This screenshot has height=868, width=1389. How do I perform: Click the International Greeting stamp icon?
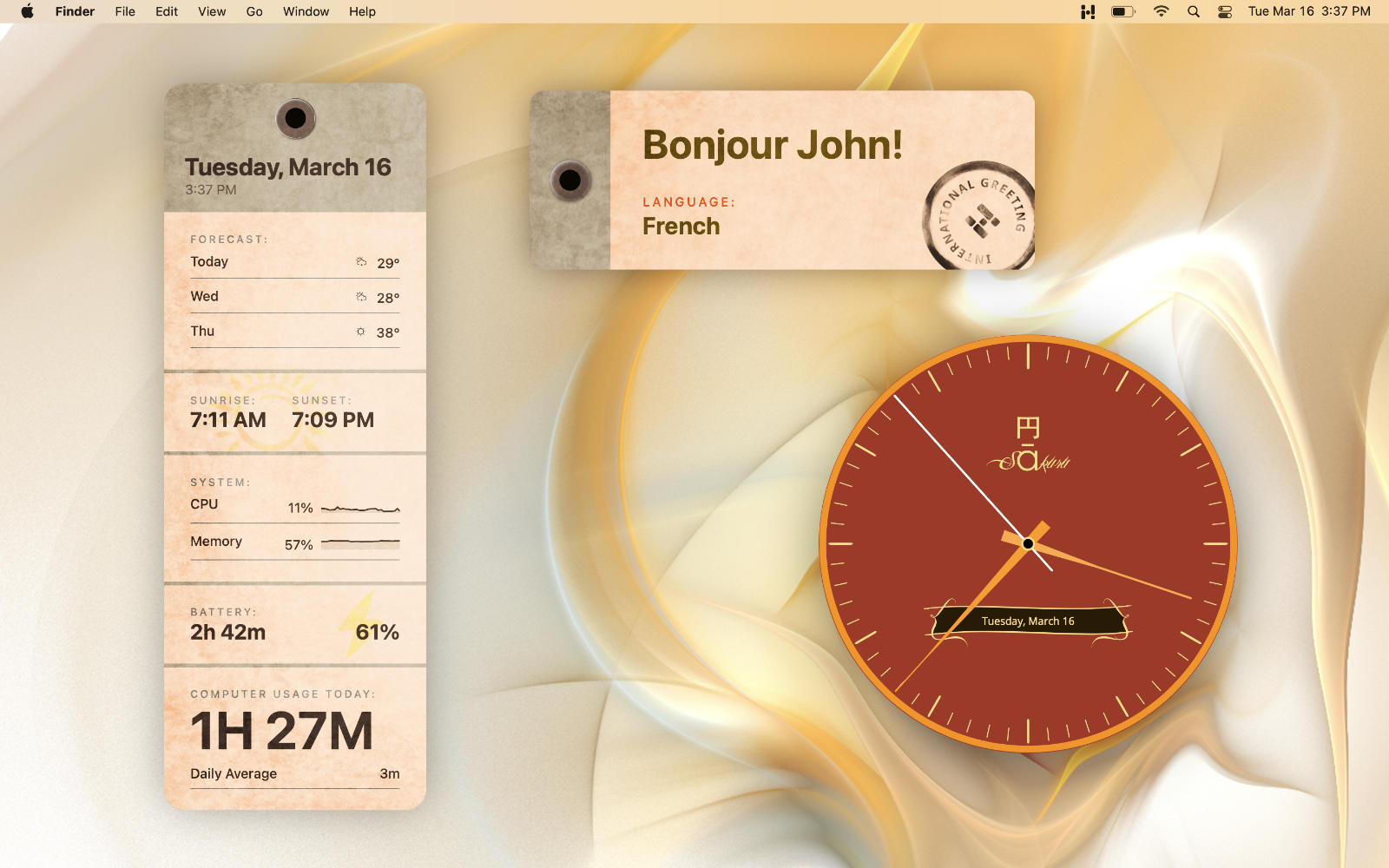click(x=981, y=216)
